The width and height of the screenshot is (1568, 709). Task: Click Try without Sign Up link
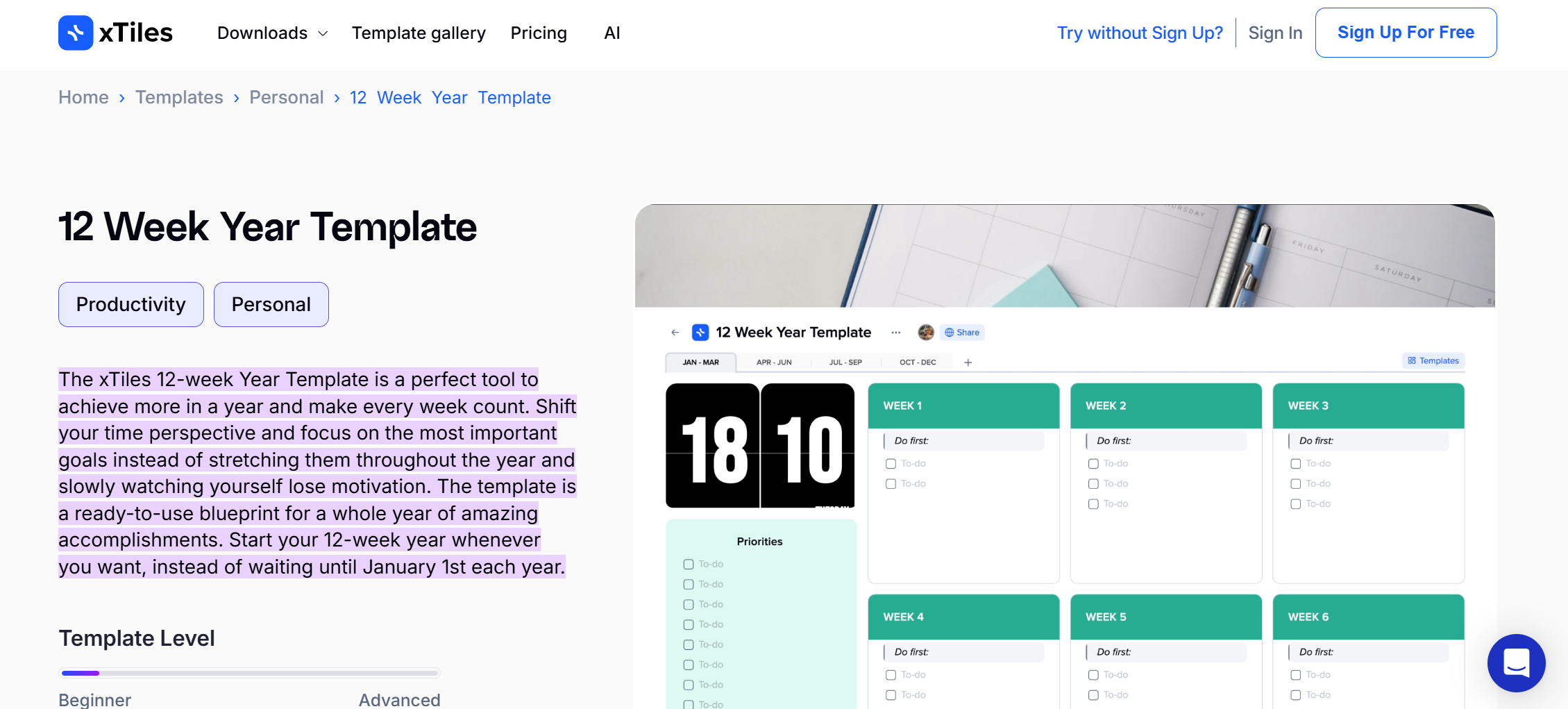tap(1139, 33)
